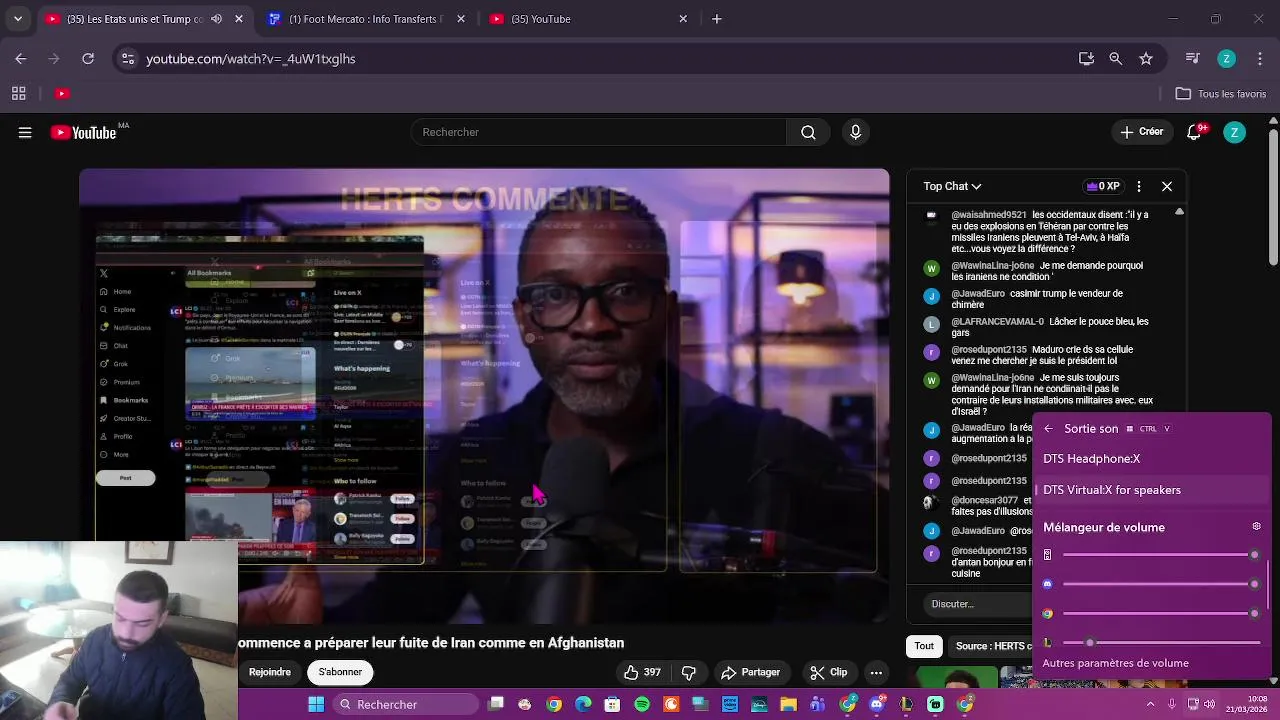Go back in Chrome navigation
Screen dimensions: 1280x720
click(21, 59)
